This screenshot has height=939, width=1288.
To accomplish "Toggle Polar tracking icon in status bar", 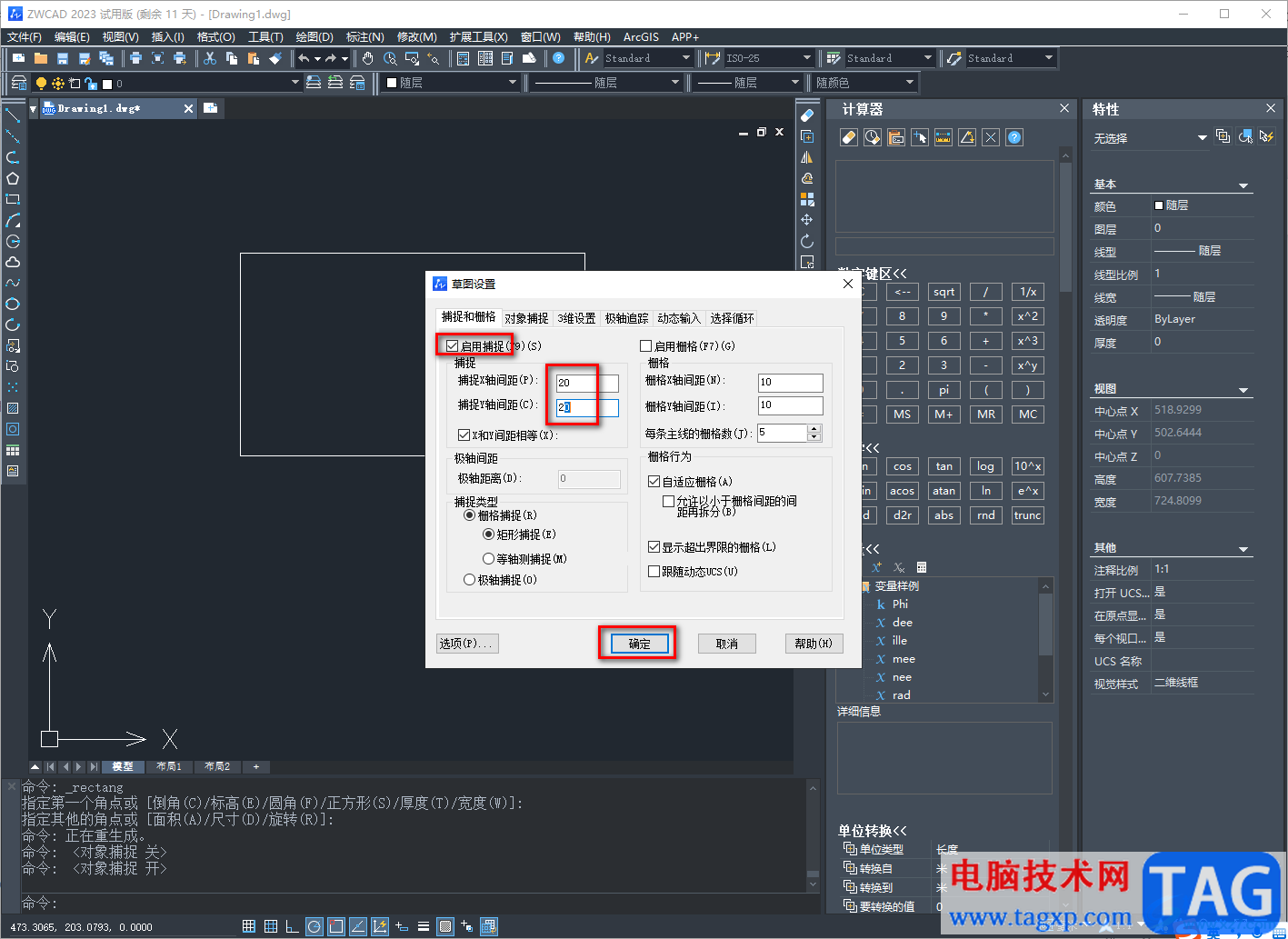I will [x=314, y=926].
